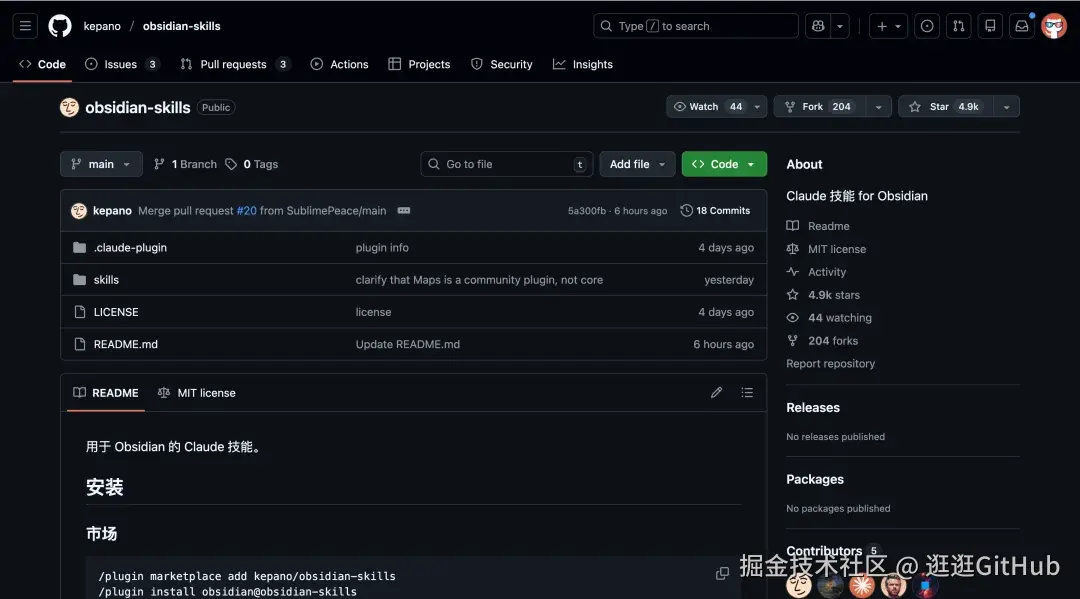The height and width of the screenshot is (599, 1080).
Task: Open the issues icon in header
Action: coord(927,26)
